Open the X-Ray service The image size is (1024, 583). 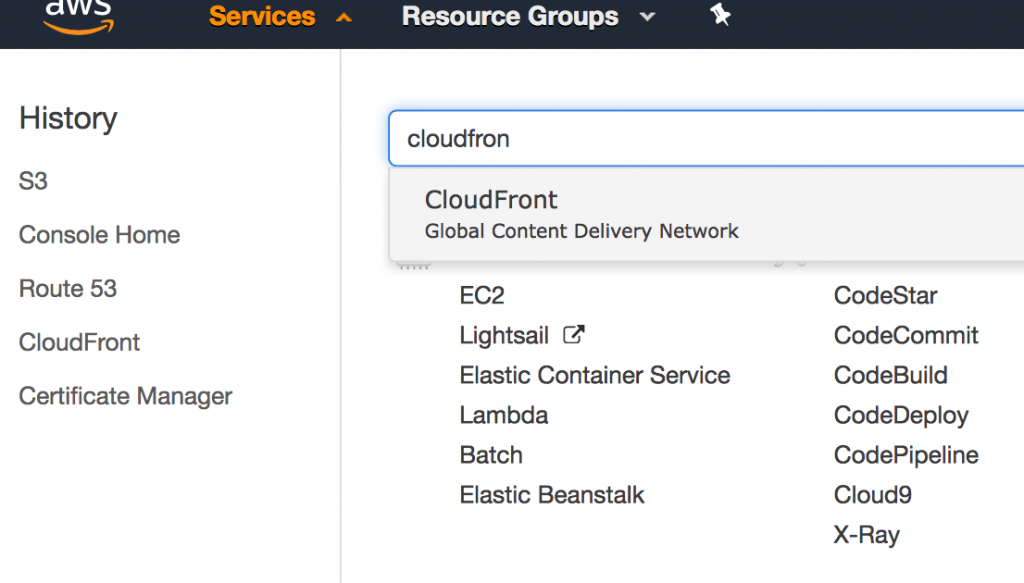(867, 535)
